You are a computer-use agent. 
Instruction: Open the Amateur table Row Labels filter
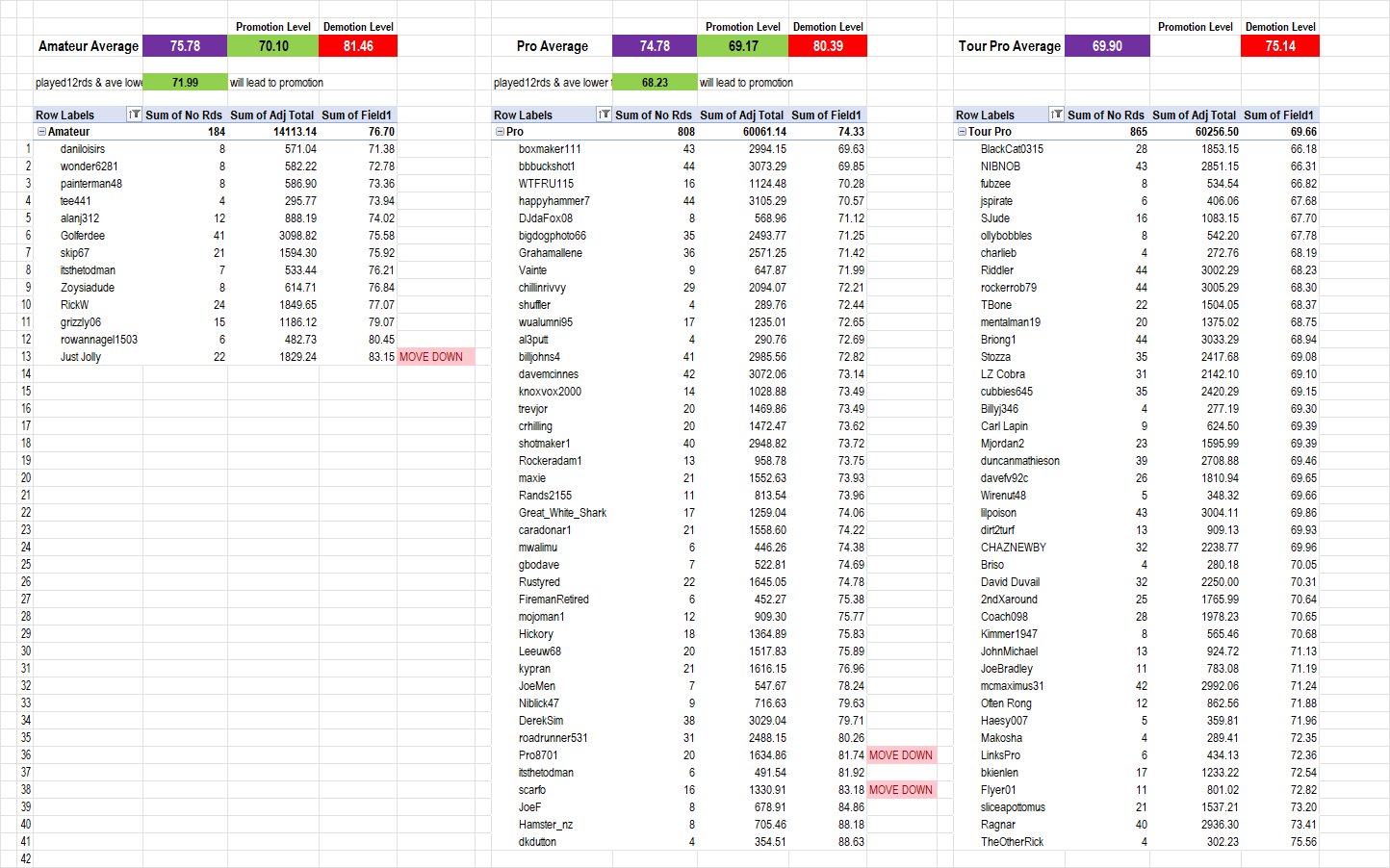[x=134, y=115]
